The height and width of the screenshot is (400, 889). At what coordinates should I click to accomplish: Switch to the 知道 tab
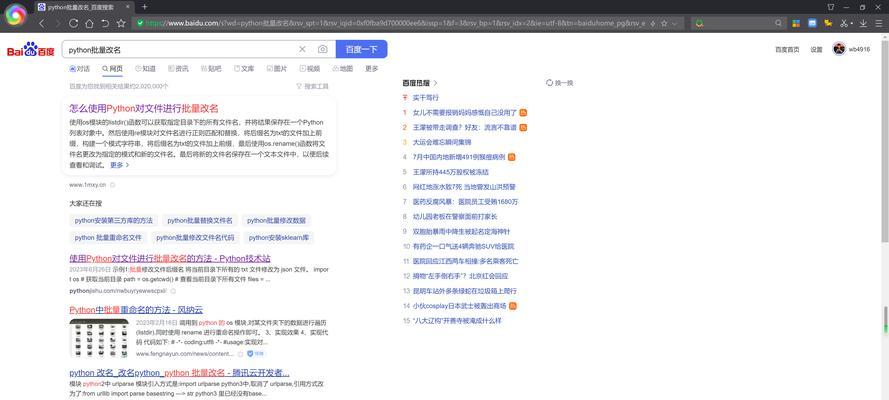pyautogui.click(x=145, y=69)
